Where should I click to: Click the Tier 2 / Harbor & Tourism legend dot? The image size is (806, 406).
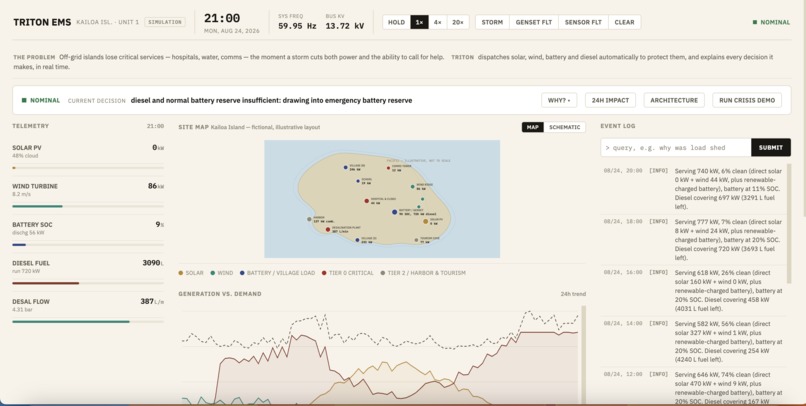point(382,273)
